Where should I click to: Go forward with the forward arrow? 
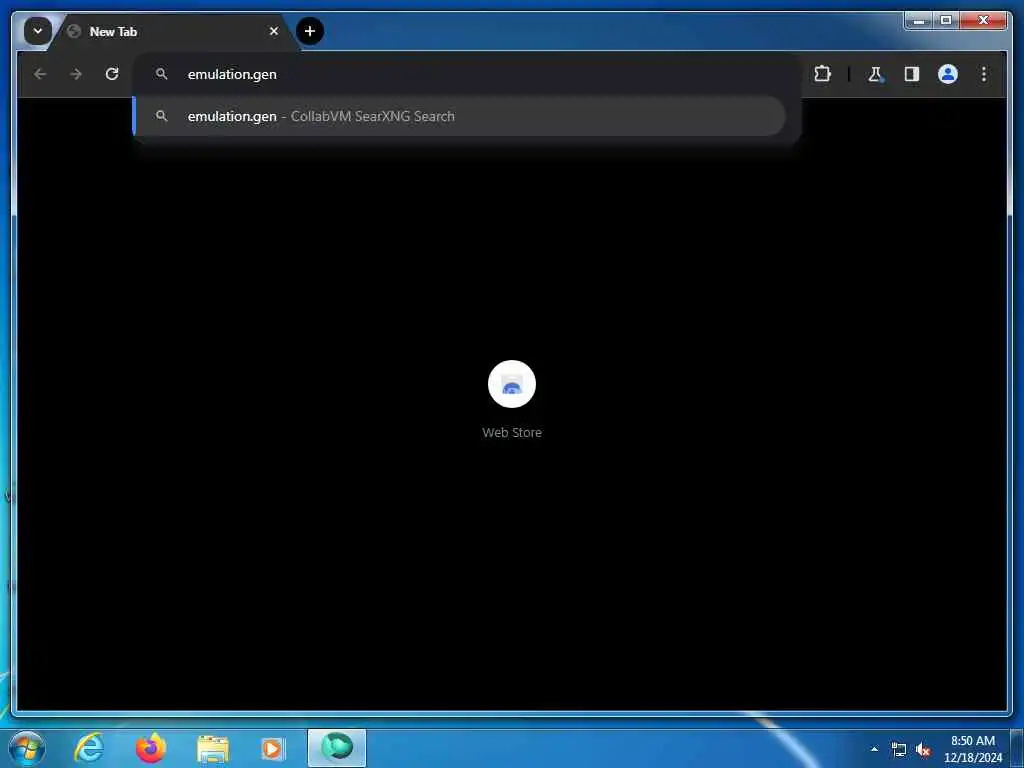tap(76, 74)
